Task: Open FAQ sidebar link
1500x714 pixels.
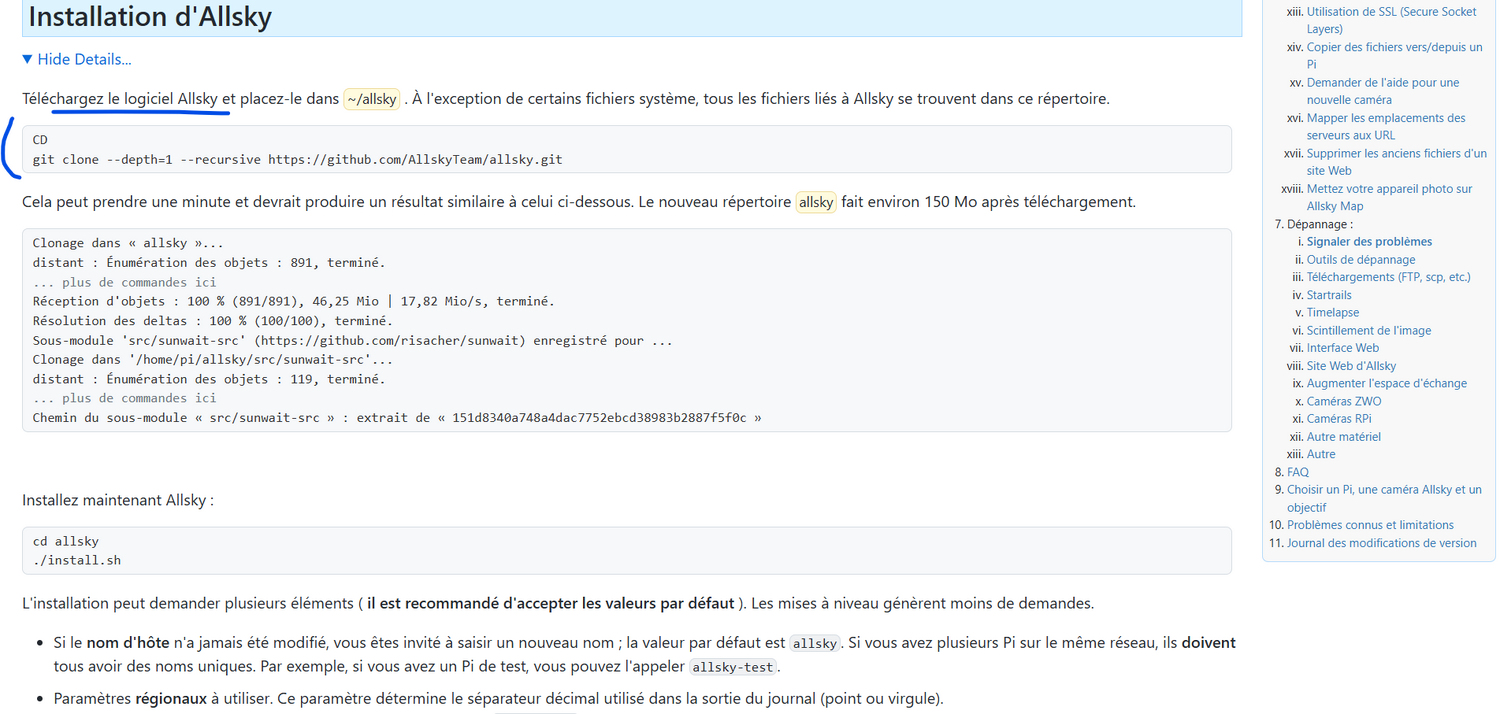Action: coord(1297,472)
